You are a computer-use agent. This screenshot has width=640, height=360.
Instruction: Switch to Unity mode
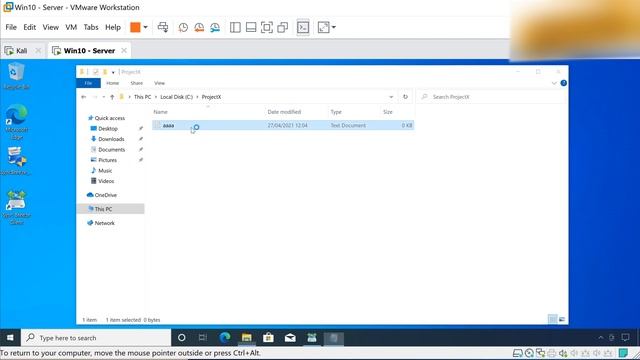point(282,27)
